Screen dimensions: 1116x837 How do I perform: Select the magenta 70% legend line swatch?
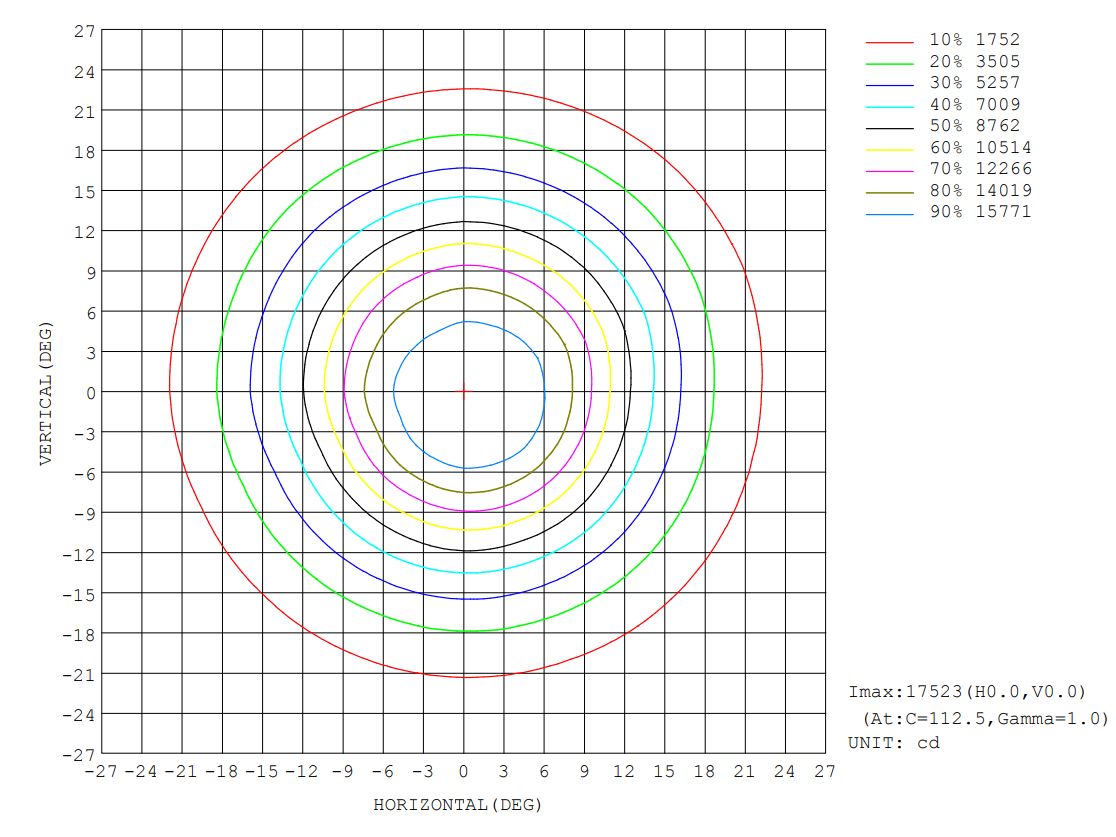[x=889, y=171]
